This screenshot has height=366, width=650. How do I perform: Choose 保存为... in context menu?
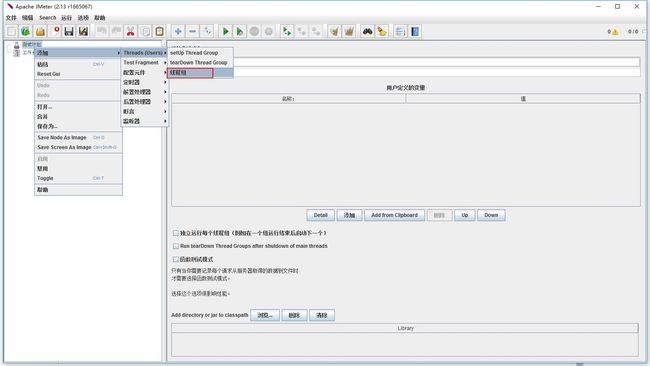tap(78, 126)
